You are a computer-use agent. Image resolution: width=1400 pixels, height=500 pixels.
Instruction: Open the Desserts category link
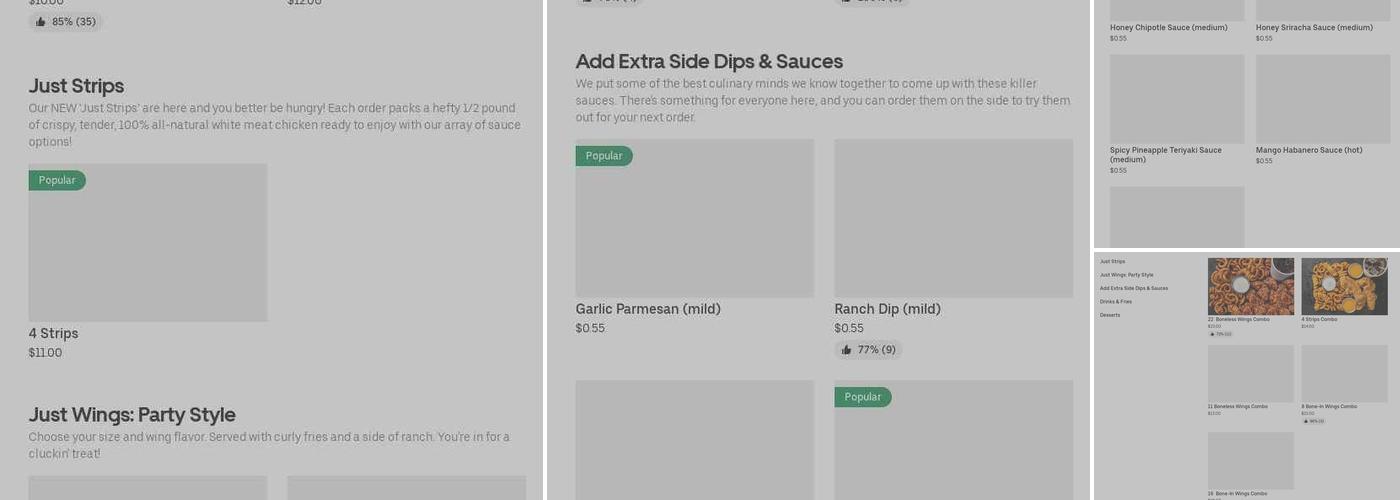coord(1110,315)
